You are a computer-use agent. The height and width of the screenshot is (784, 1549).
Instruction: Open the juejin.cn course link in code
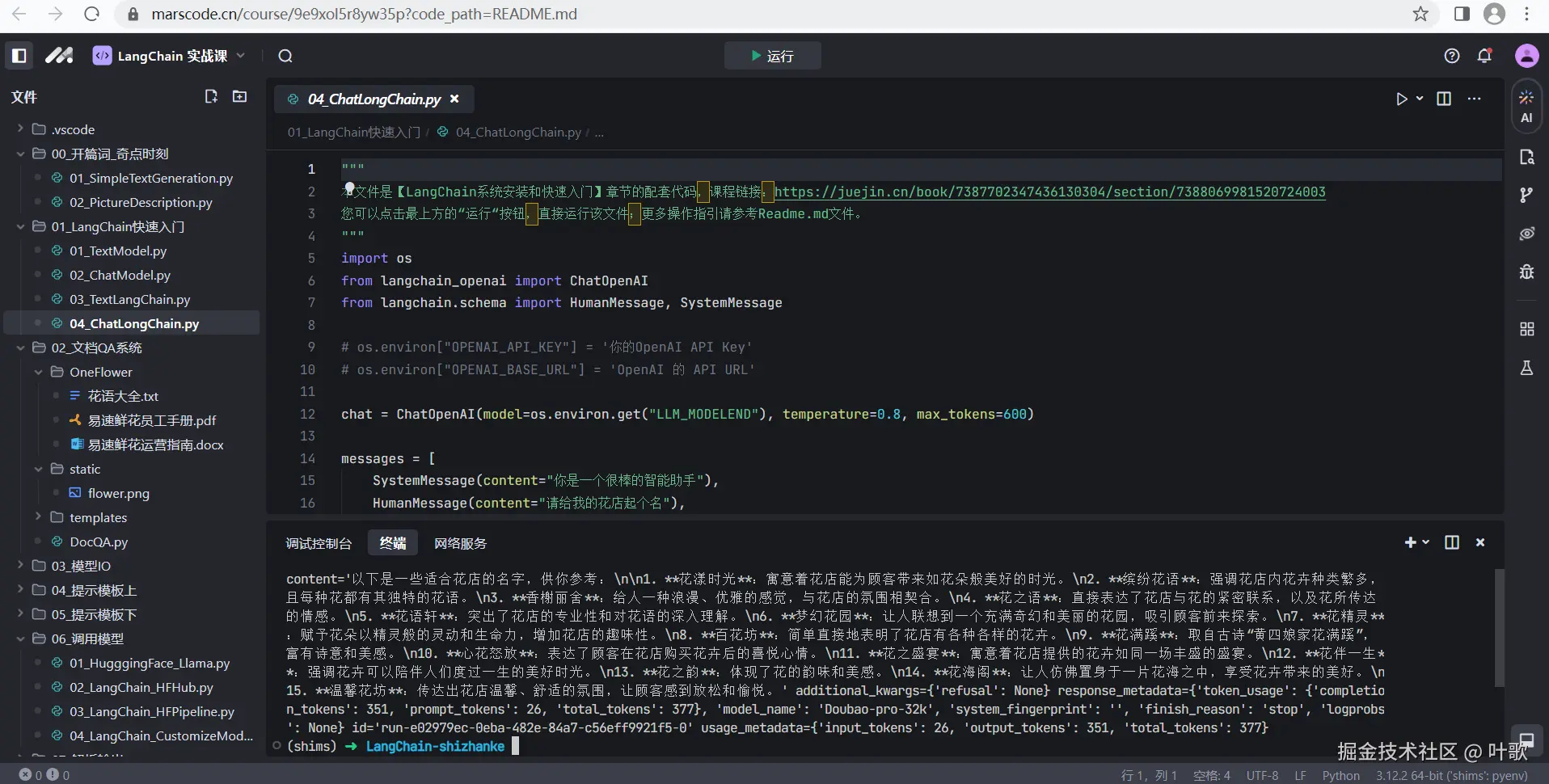click(x=1049, y=192)
